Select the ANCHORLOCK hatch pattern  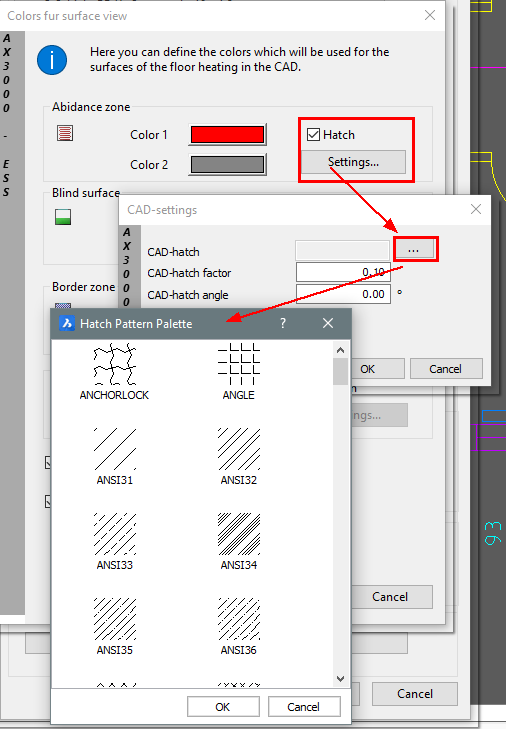[114, 371]
